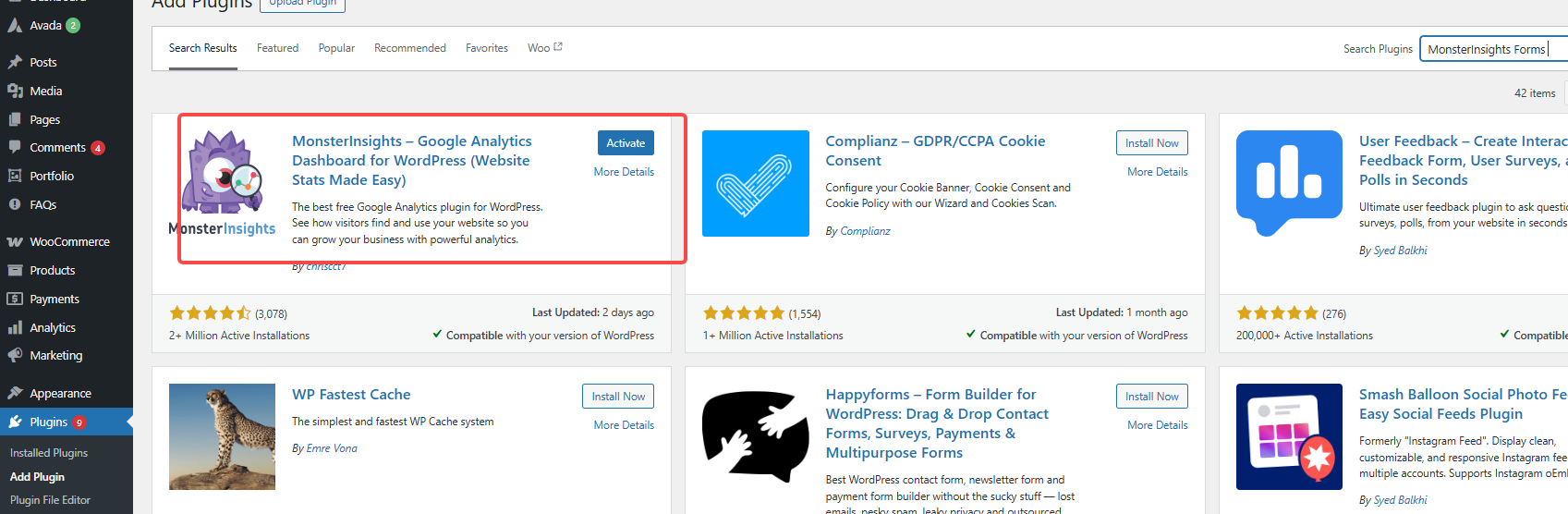Screen dimensions: 1568x514
Task: Click the Happyforms plugin logo
Action: click(x=756, y=436)
